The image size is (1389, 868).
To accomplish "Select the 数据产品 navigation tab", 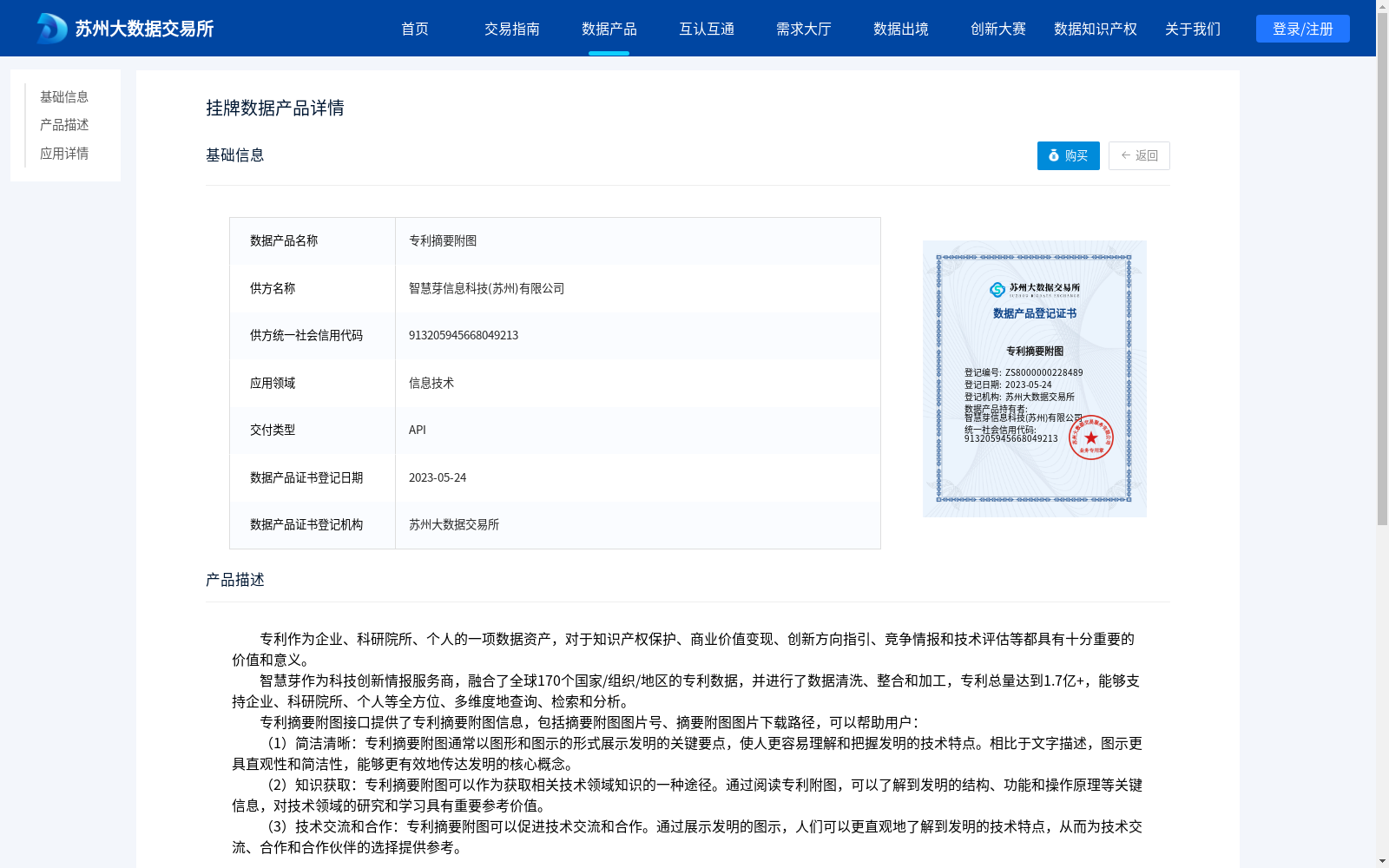I will (609, 29).
